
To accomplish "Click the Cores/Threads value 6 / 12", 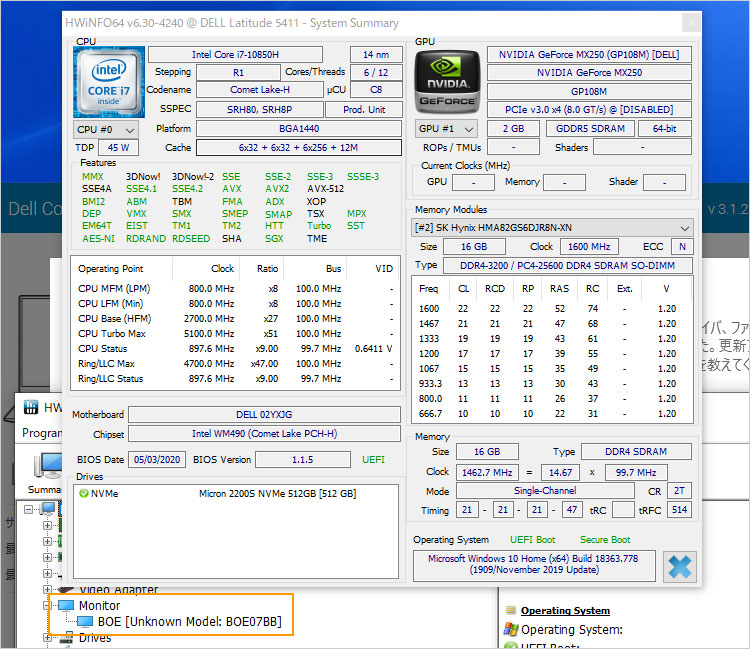I will (376, 73).
